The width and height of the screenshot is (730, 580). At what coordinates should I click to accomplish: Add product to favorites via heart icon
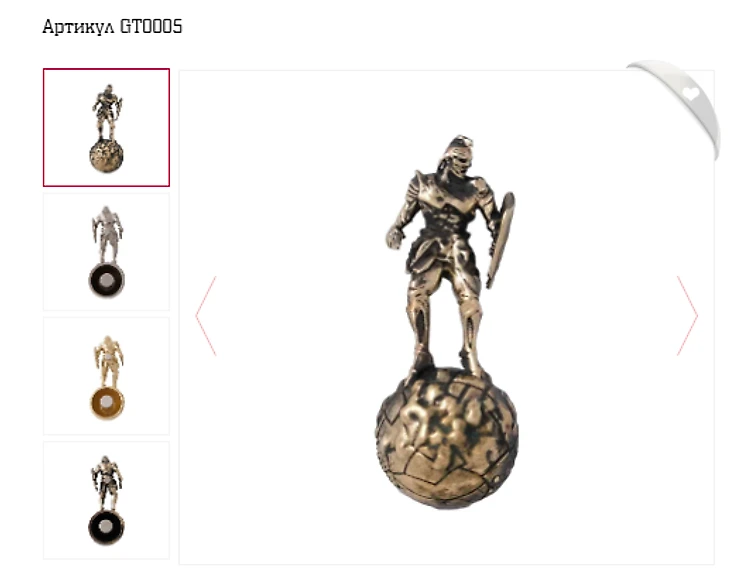coord(691,94)
